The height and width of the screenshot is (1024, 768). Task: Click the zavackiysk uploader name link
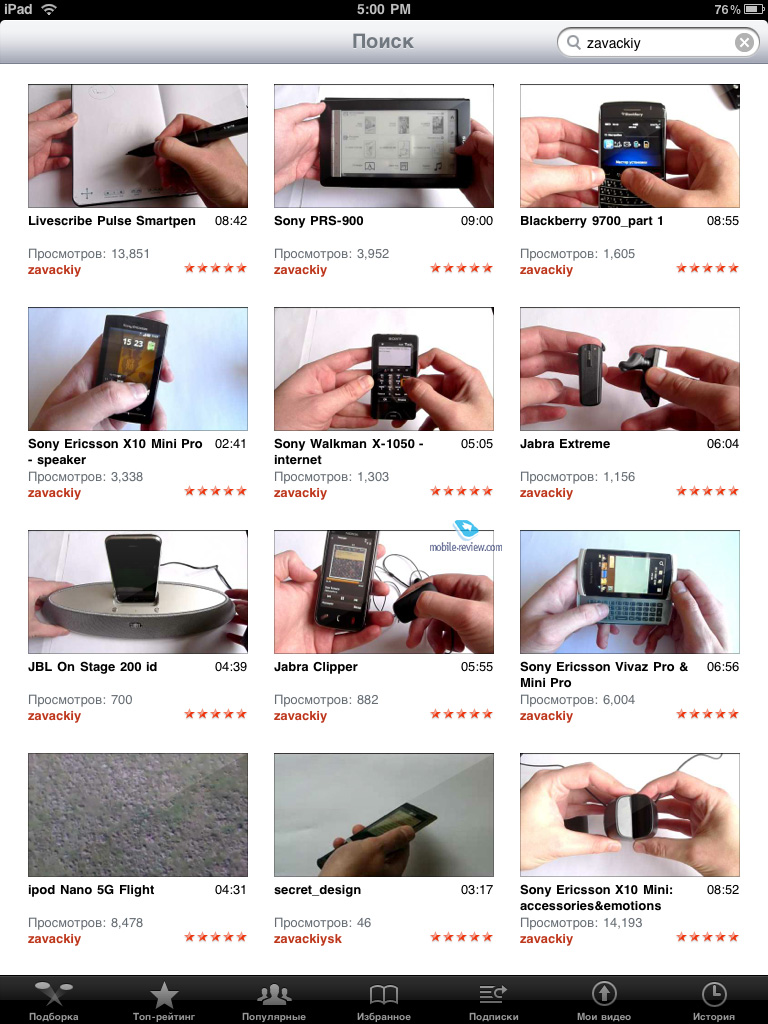pos(308,939)
